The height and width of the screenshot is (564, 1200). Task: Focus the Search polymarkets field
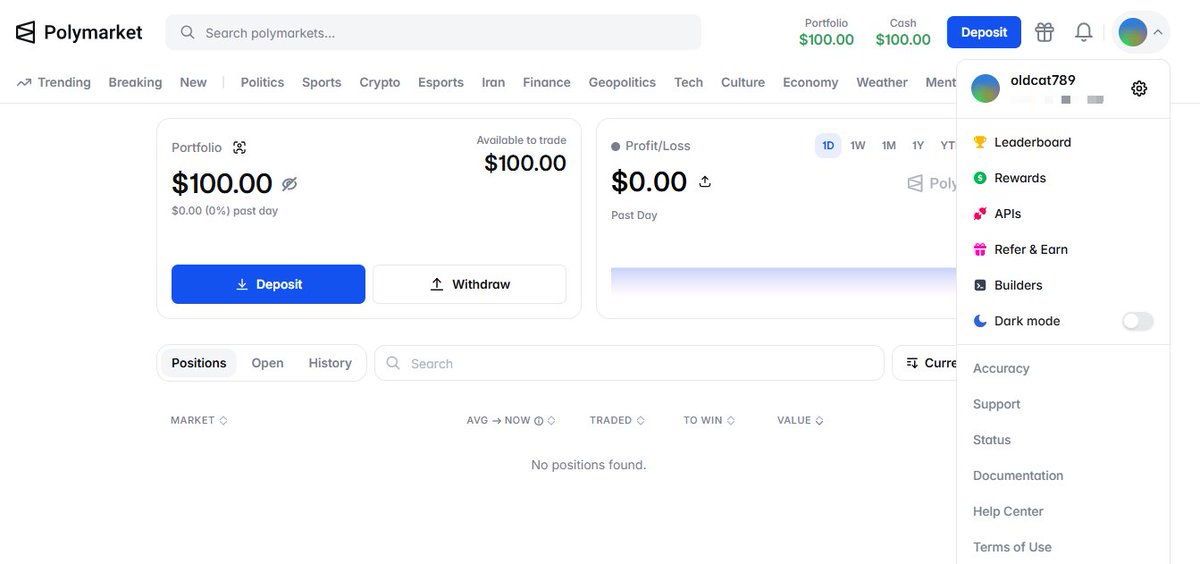pyautogui.click(x=433, y=32)
